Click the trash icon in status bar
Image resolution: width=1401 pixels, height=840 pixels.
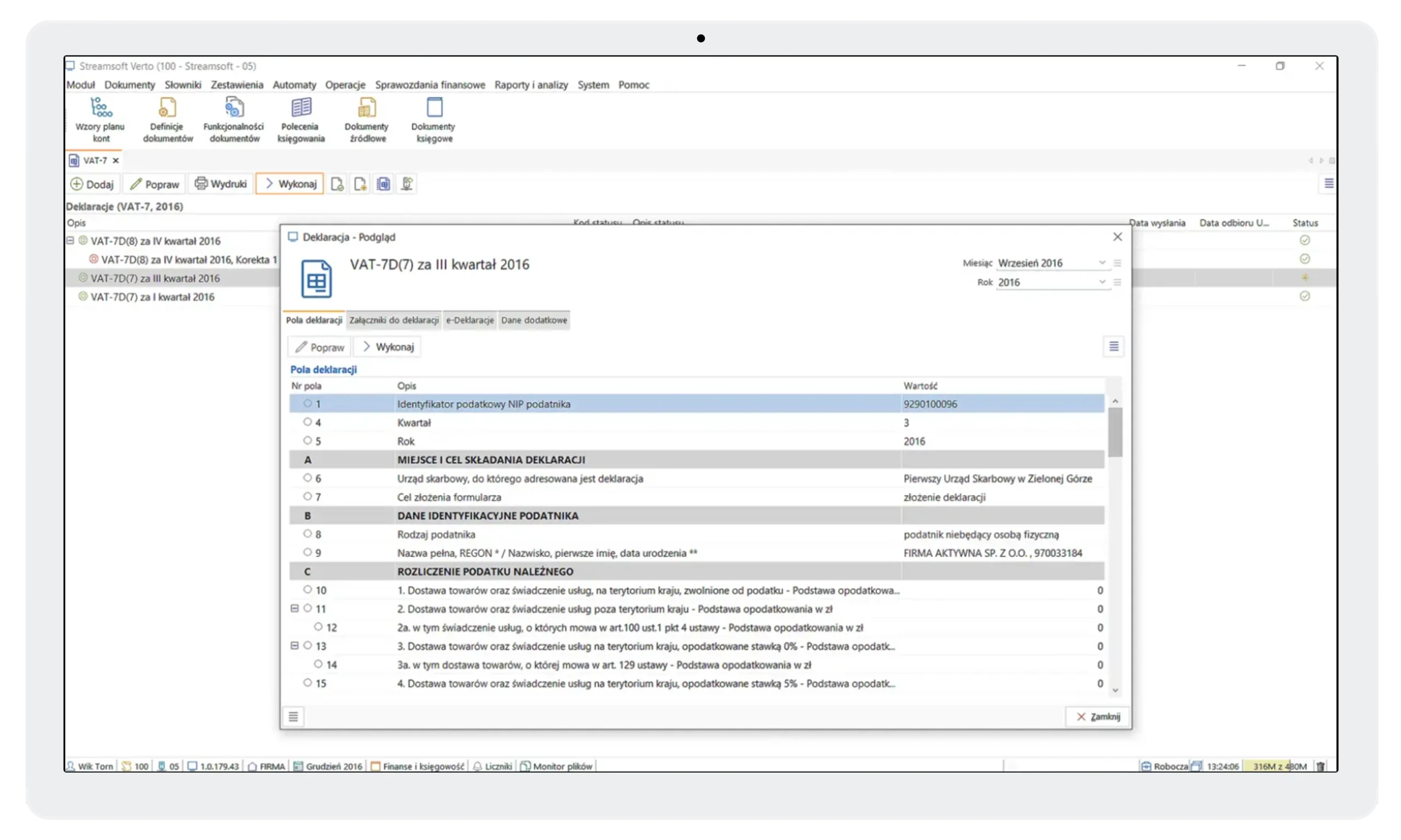pyautogui.click(x=1321, y=766)
